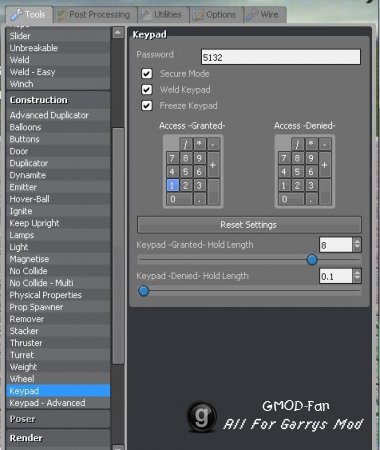The image size is (380, 450).
Task: Select the Prop Spawner tool
Action: coord(58,307)
